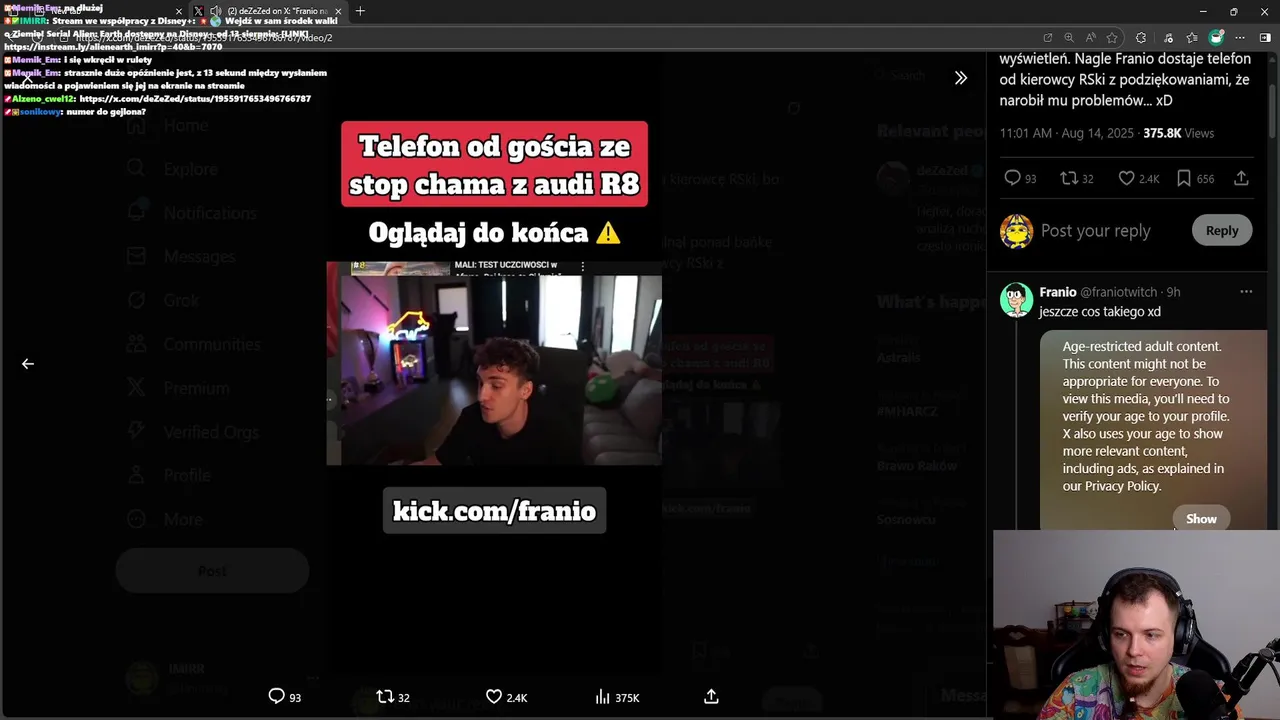This screenshot has width=1280, height=720.
Task: Mute the tab with the speaker icon
Action: click(x=215, y=11)
